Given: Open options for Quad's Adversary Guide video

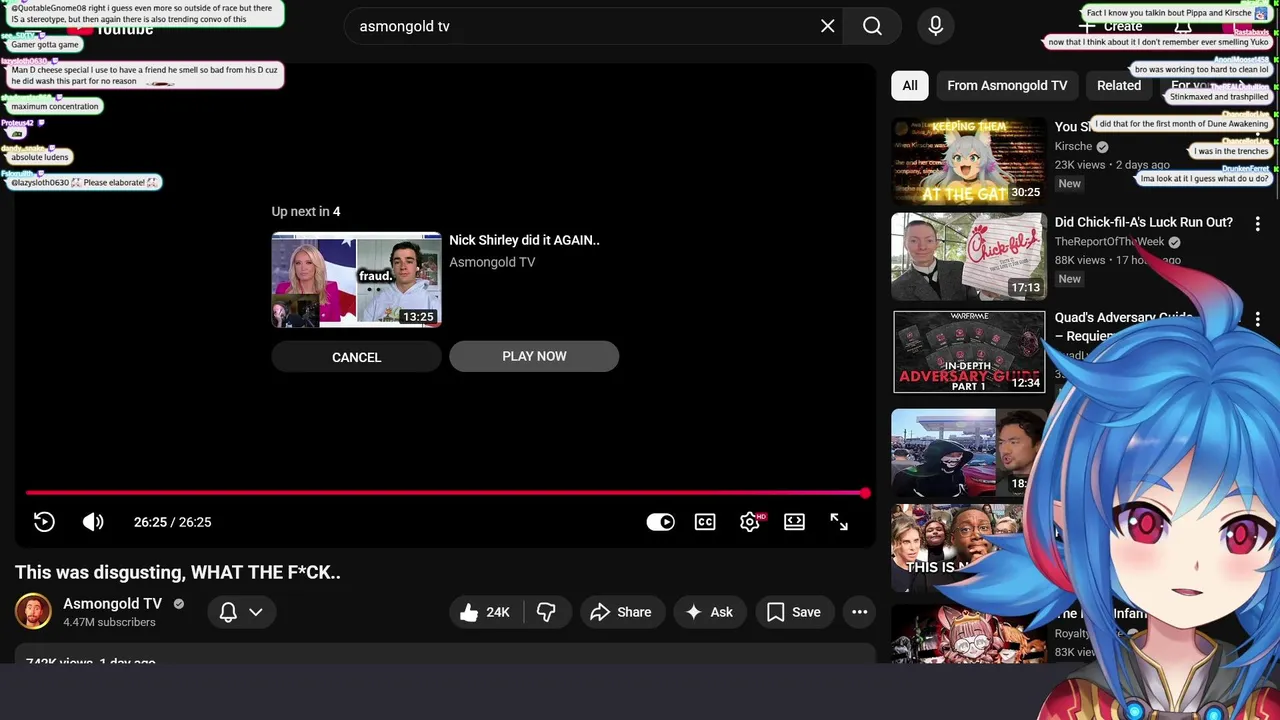Looking at the screenshot, I should pyautogui.click(x=1257, y=319).
